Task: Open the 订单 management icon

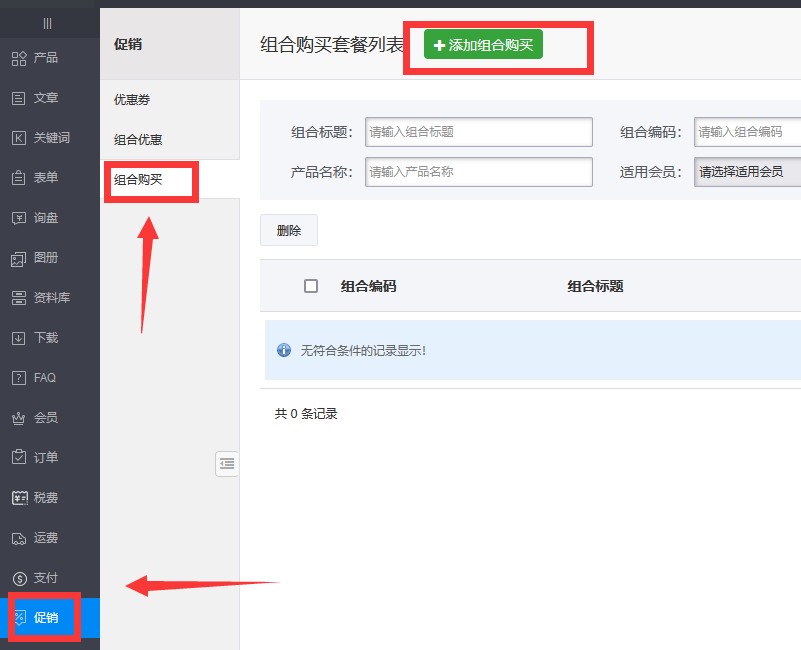Action: click(47, 458)
